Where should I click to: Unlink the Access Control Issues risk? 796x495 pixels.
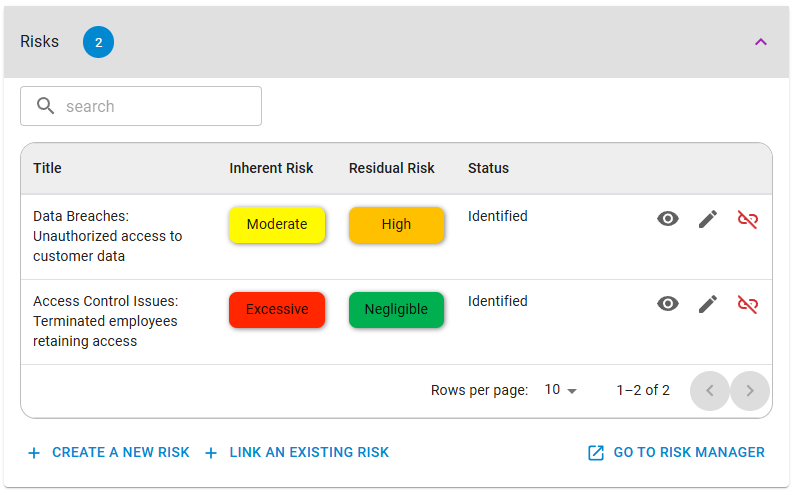click(x=748, y=304)
